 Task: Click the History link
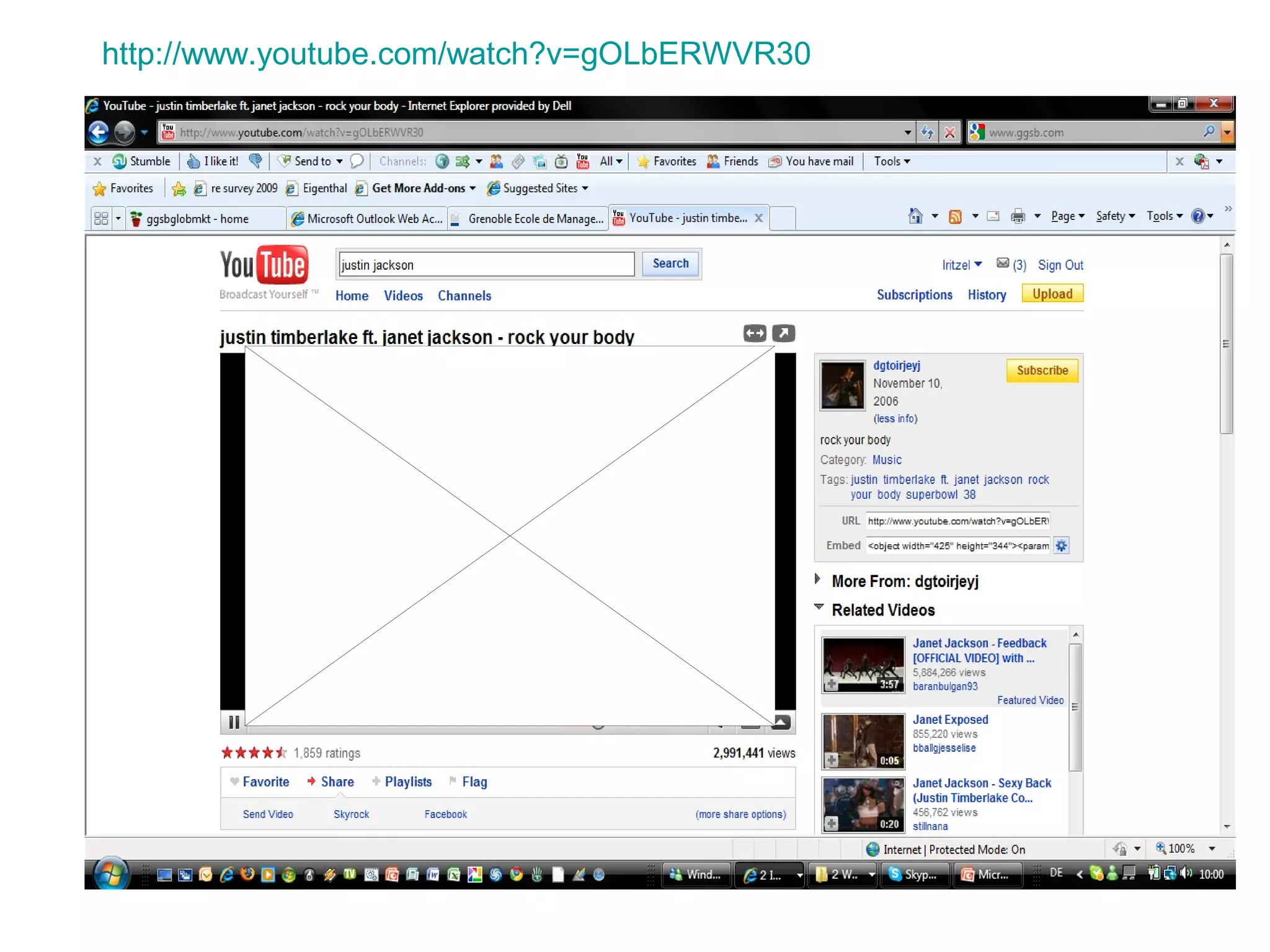click(987, 295)
